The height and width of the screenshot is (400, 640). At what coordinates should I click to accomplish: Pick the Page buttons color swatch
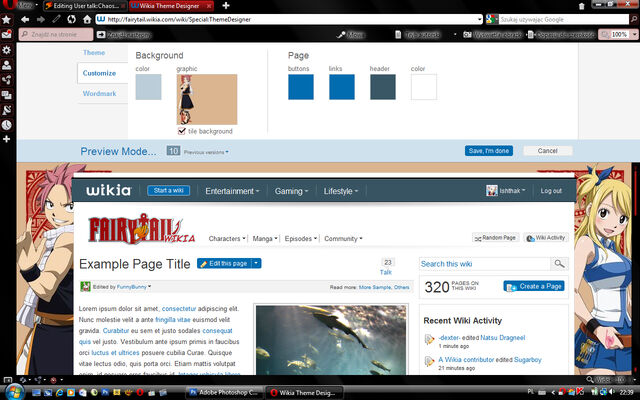tap(301, 87)
